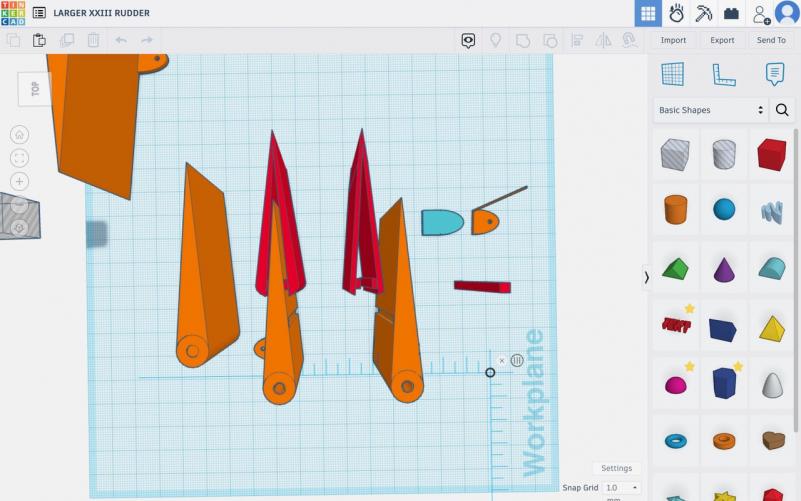This screenshot has height=501, width=801.
Task: Click the Paste icon in toolbar
Action: click(x=39, y=40)
